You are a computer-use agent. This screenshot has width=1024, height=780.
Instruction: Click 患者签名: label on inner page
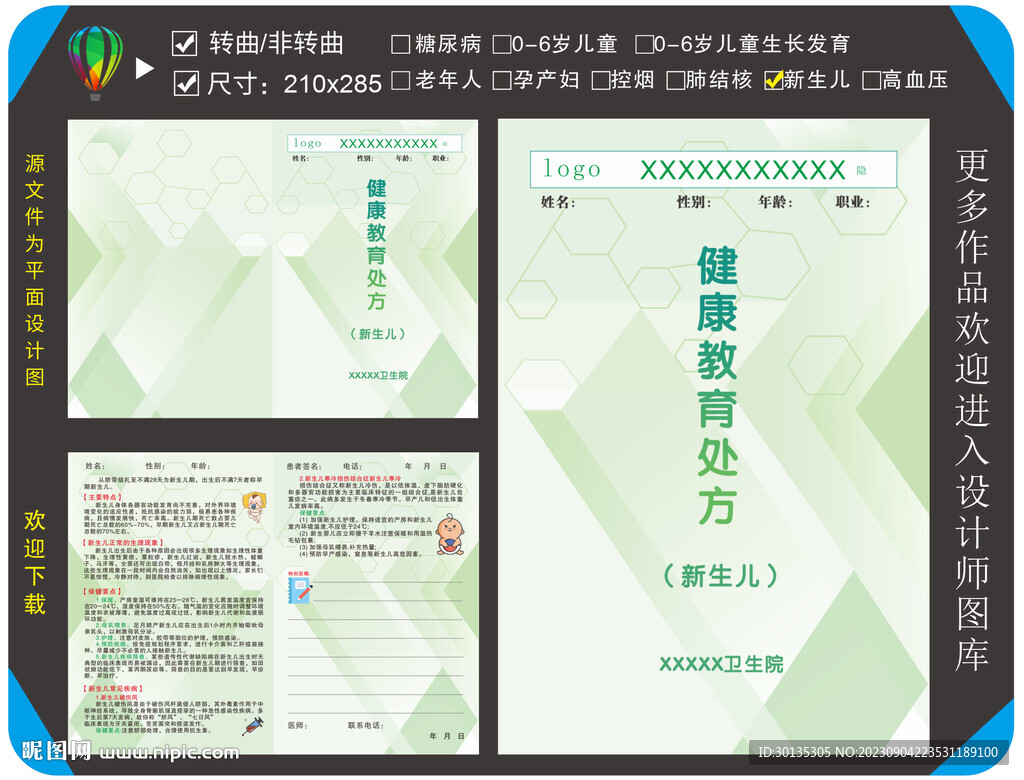point(304,466)
